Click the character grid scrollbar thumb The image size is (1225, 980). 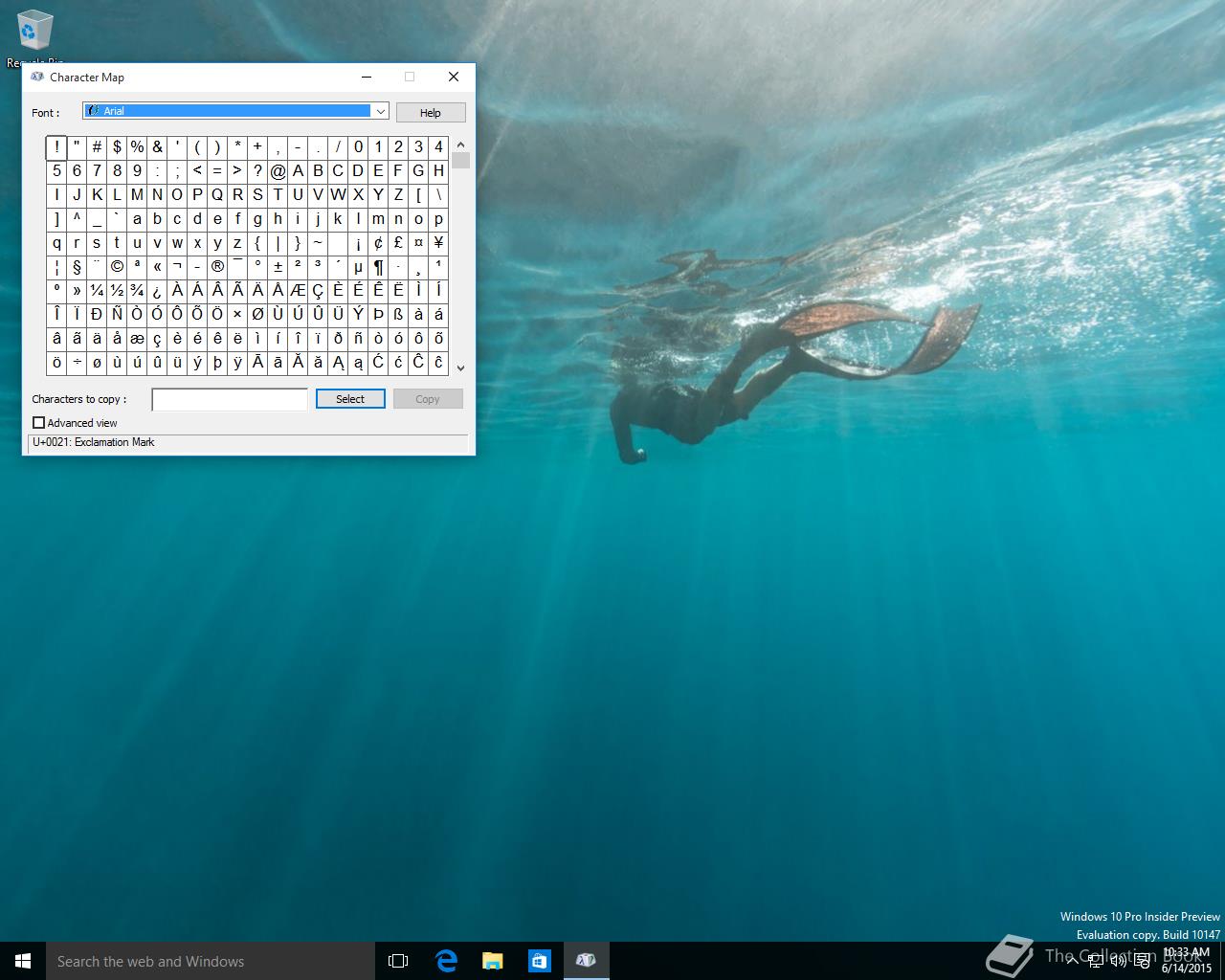tap(460, 160)
